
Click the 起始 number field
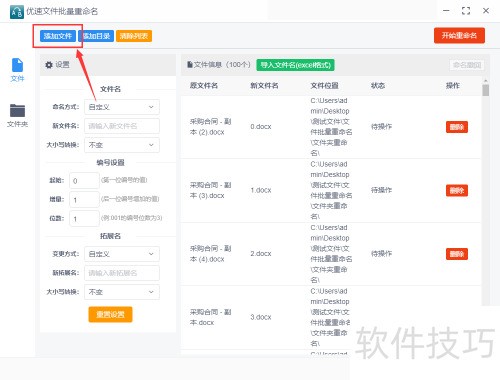tap(84, 181)
